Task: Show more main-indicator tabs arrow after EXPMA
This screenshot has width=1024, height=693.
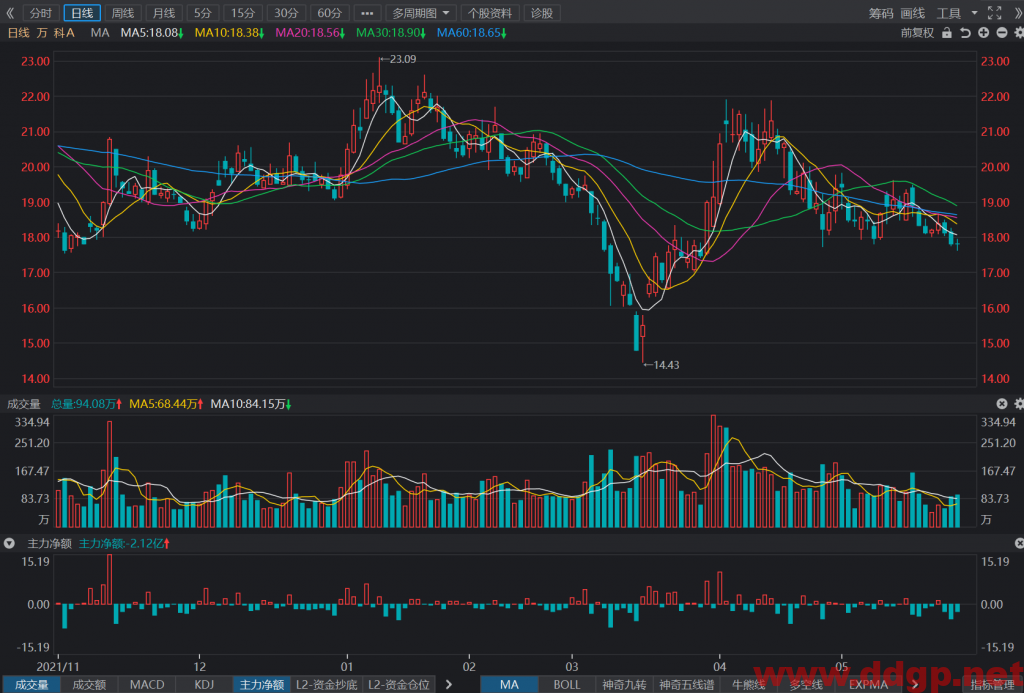Action: coord(915,685)
